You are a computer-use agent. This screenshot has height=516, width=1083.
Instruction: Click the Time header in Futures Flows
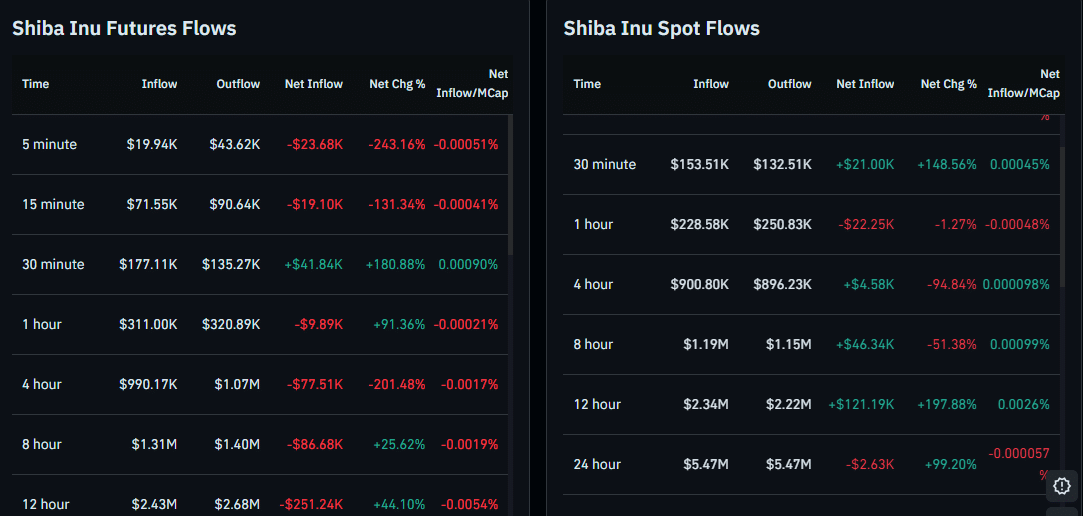(36, 84)
